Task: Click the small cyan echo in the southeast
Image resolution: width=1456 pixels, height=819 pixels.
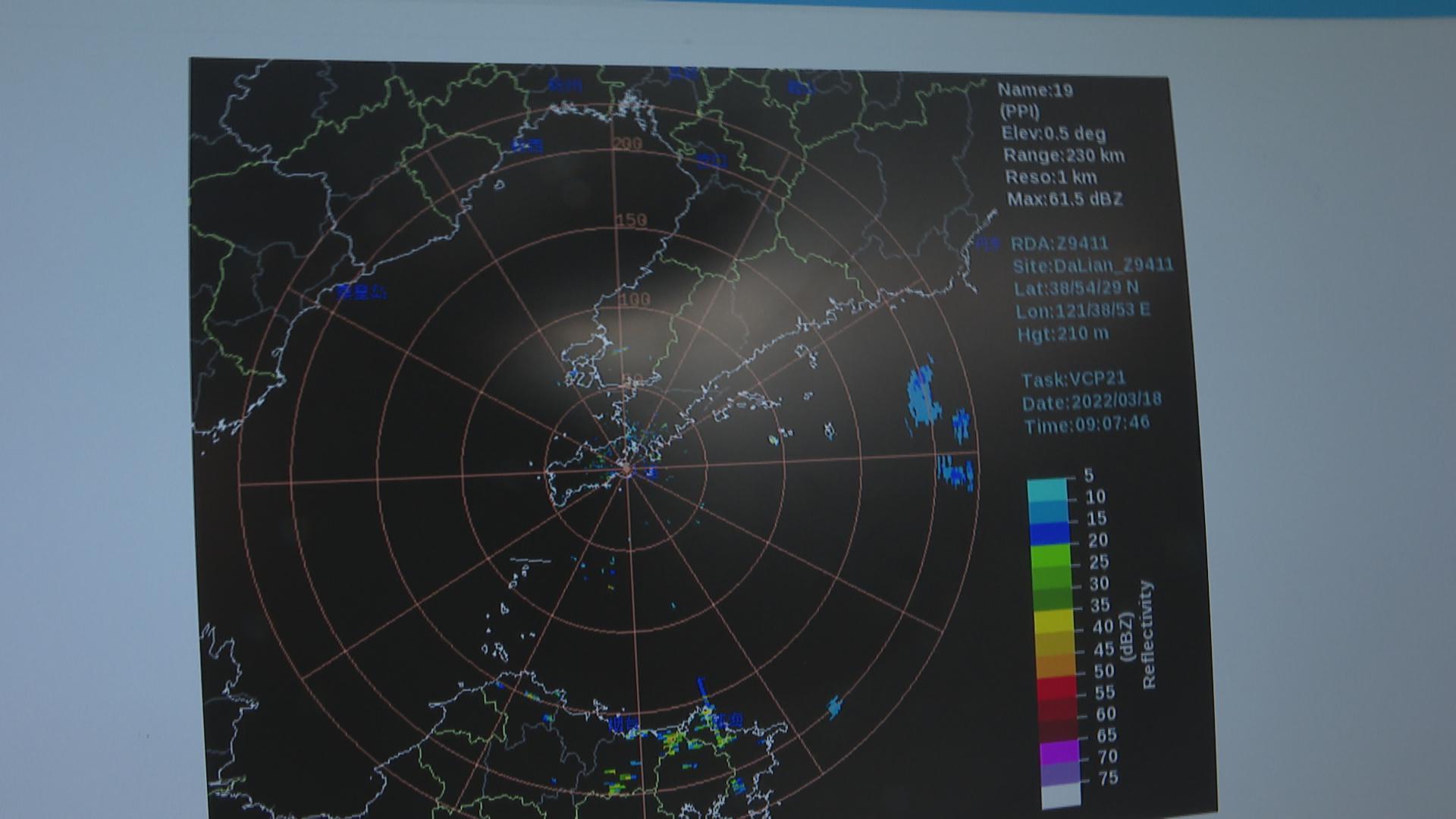Action: tap(835, 707)
